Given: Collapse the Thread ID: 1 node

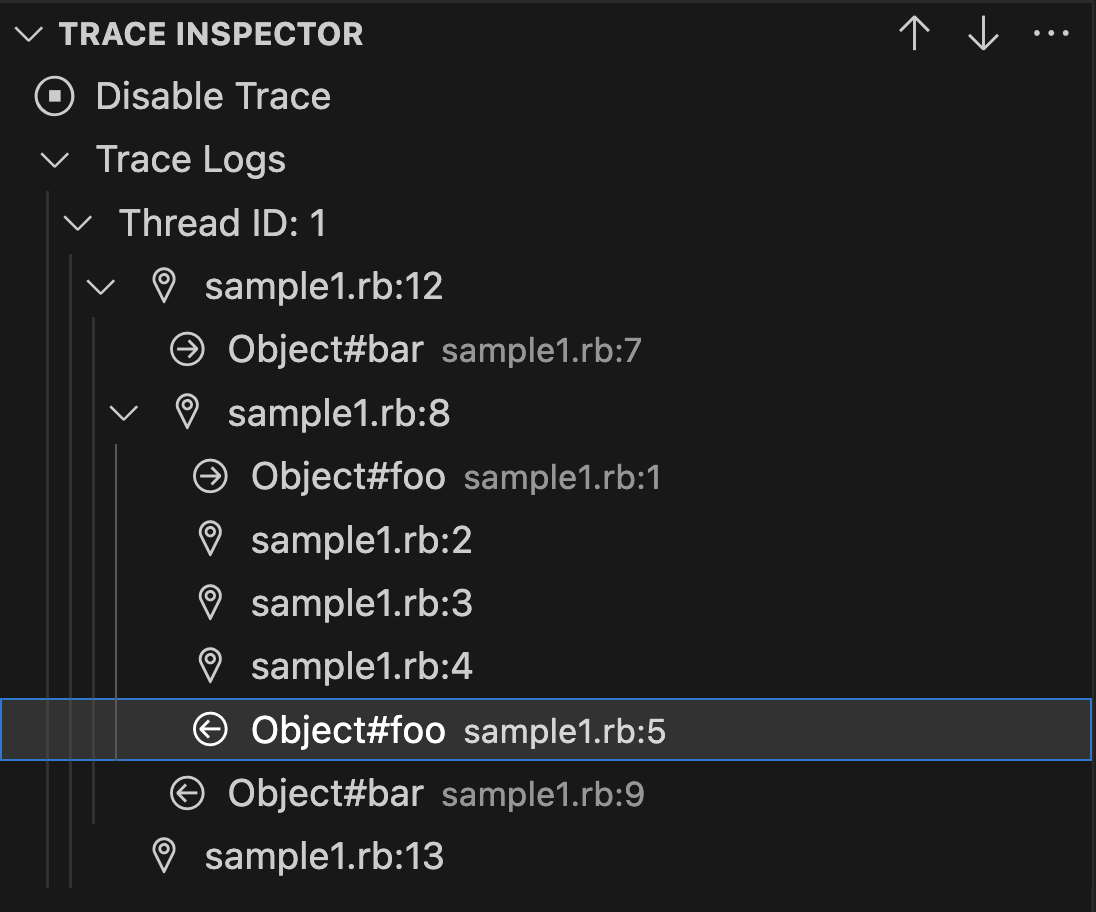Looking at the screenshot, I should [79, 223].
